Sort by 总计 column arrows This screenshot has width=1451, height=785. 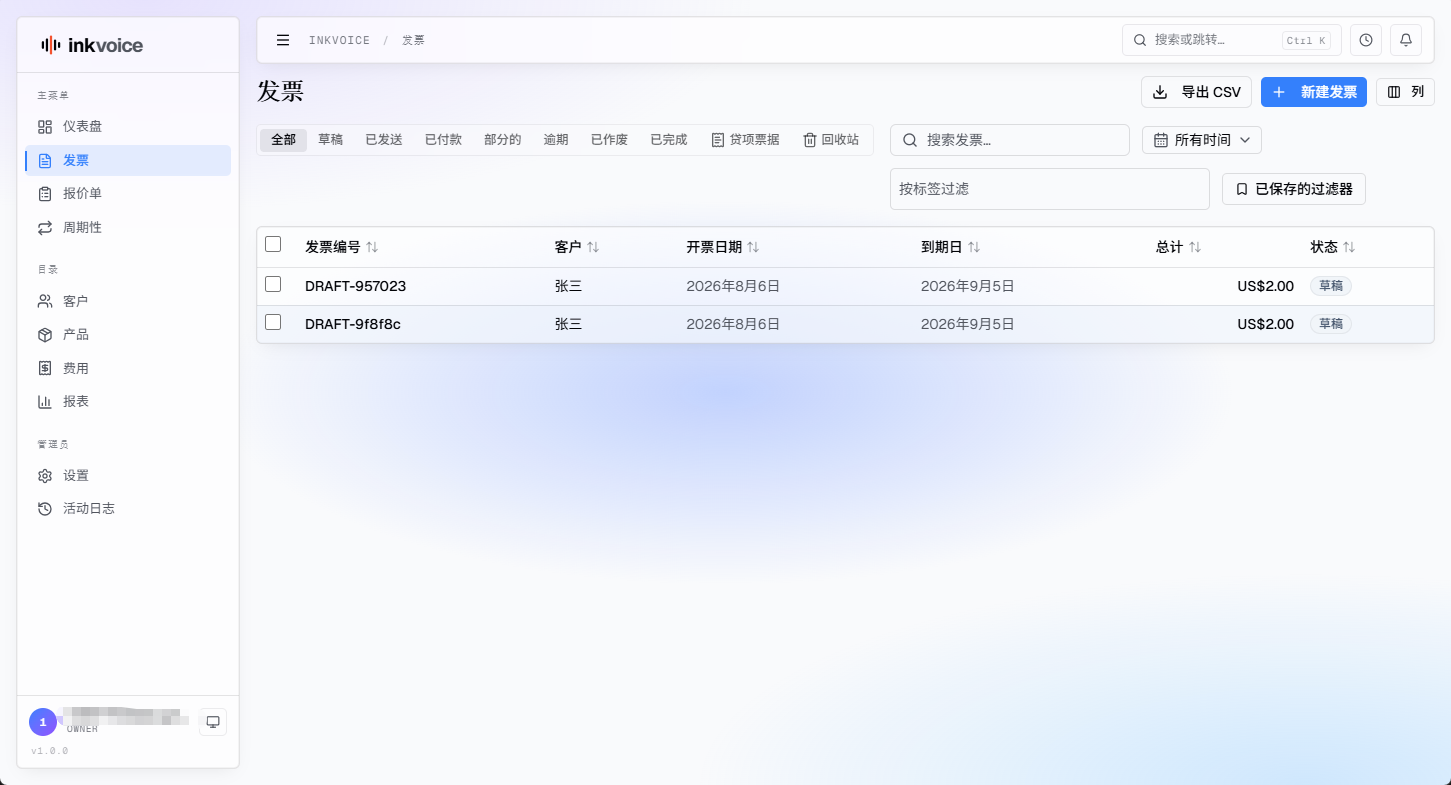(1195, 247)
